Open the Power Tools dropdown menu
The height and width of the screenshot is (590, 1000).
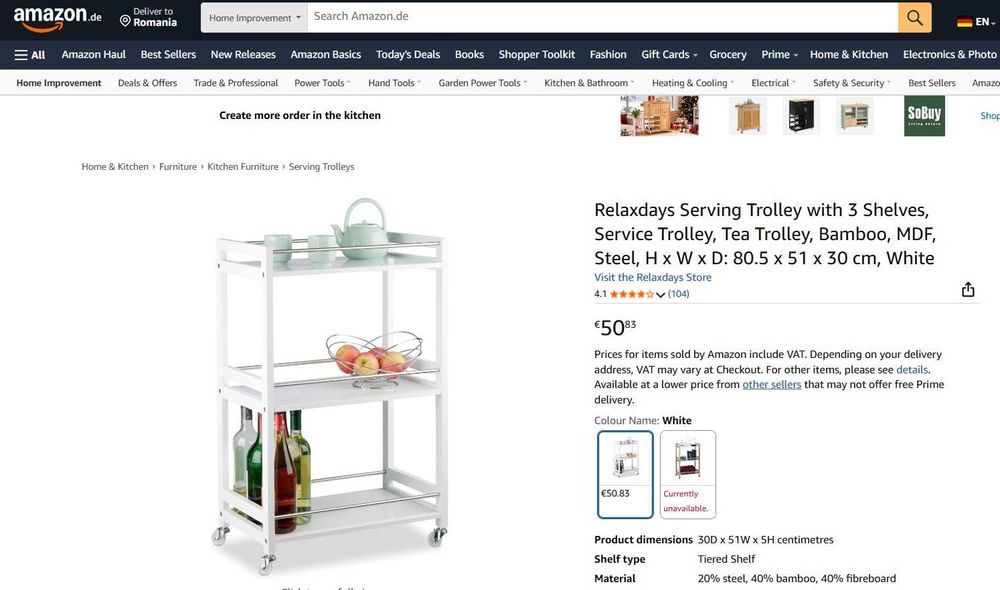tap(322, 83)
